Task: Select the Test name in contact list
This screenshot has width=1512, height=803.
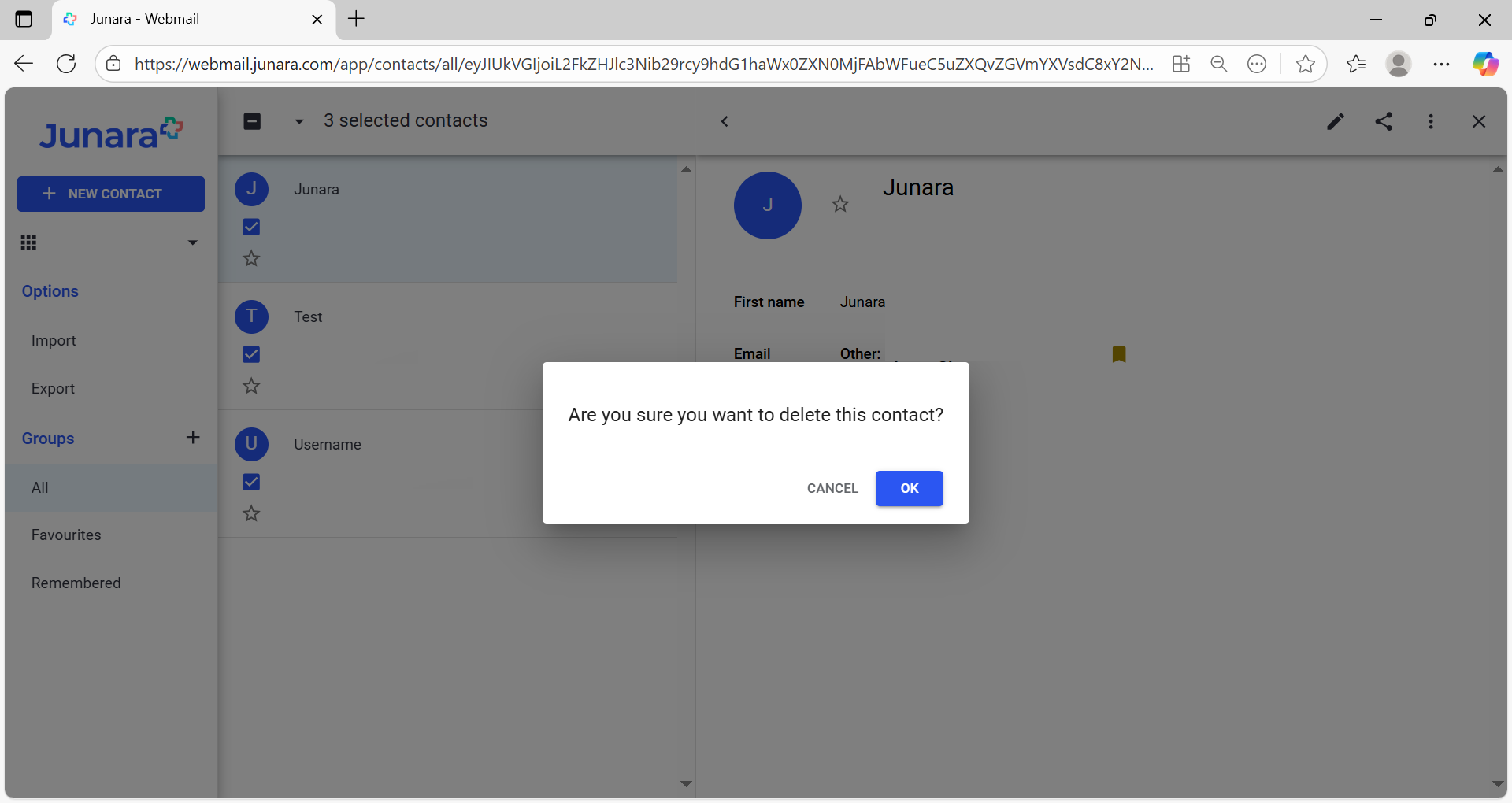Action: coord(308,317)
